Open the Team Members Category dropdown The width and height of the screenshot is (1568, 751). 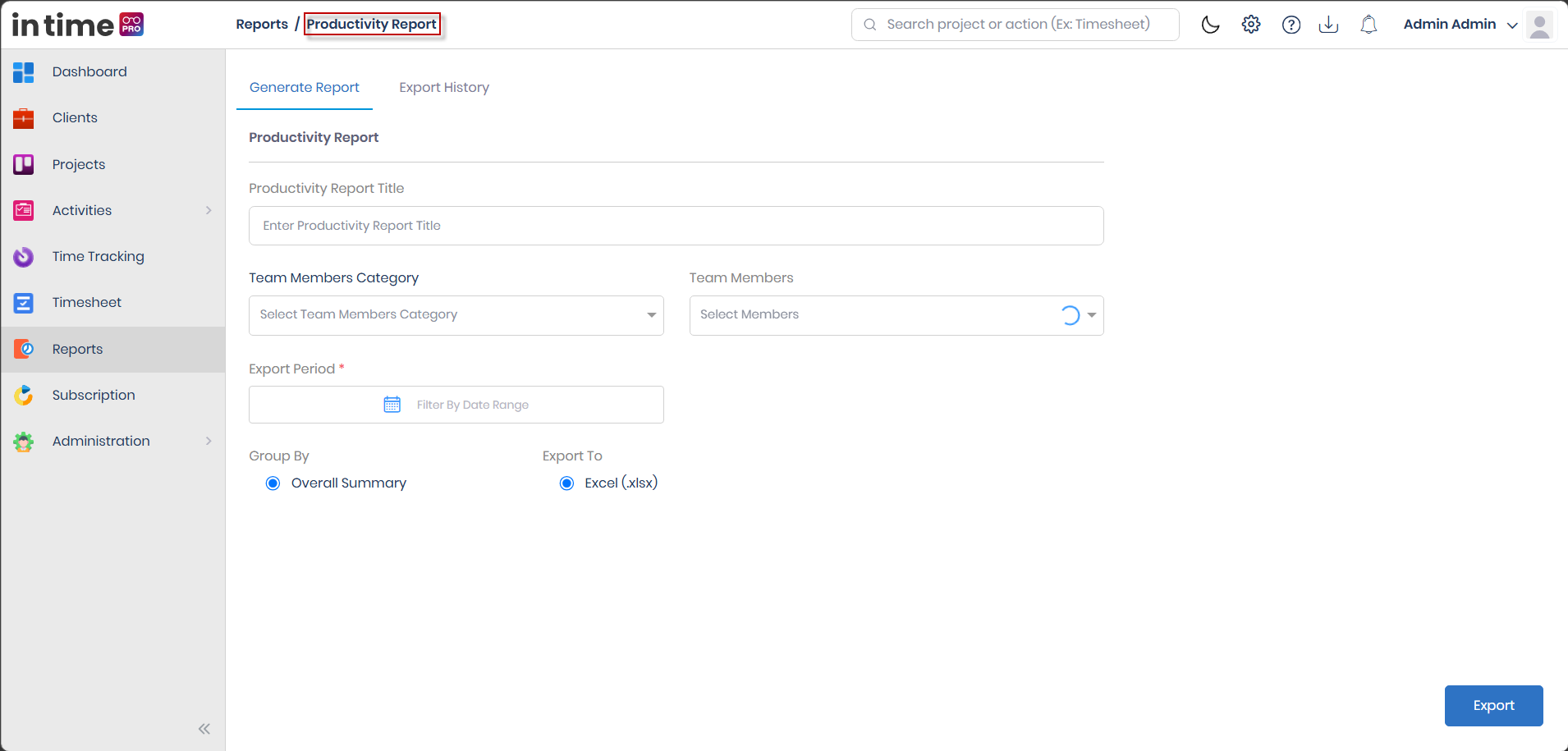point(456,315)
